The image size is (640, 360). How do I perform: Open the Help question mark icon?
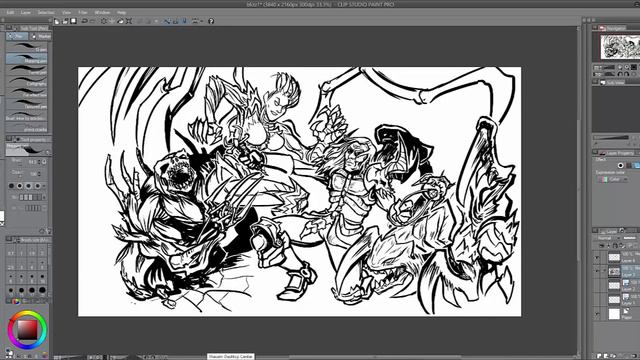pos(211,21)
